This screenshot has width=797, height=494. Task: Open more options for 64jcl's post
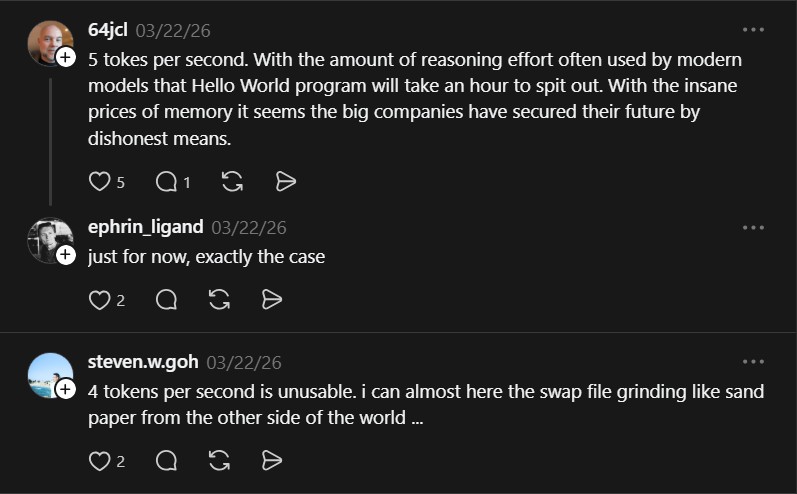pos(753,30)
